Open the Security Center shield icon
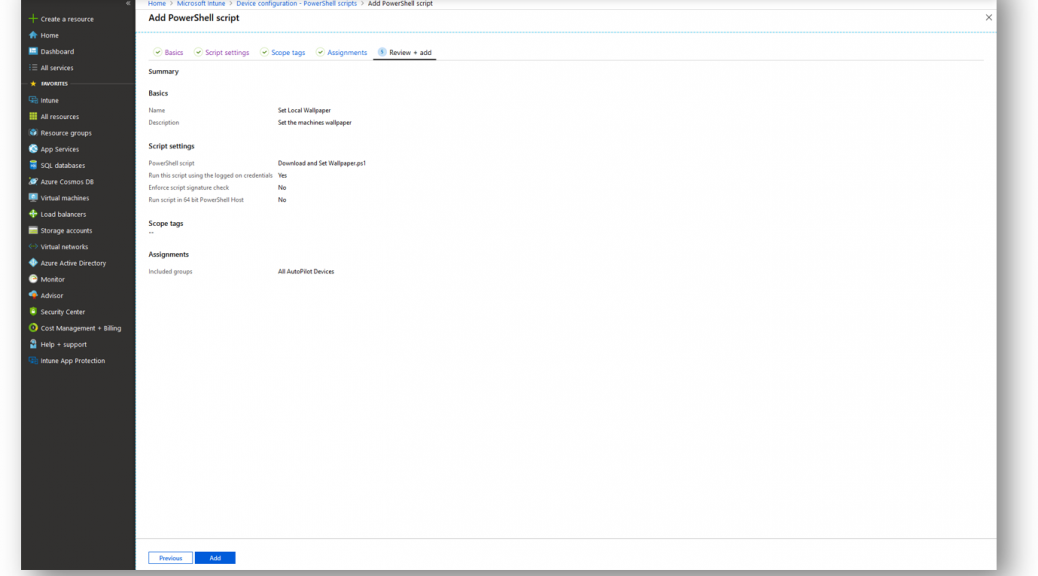Viewport: 1038px width, 576px height. click(33, 311)
